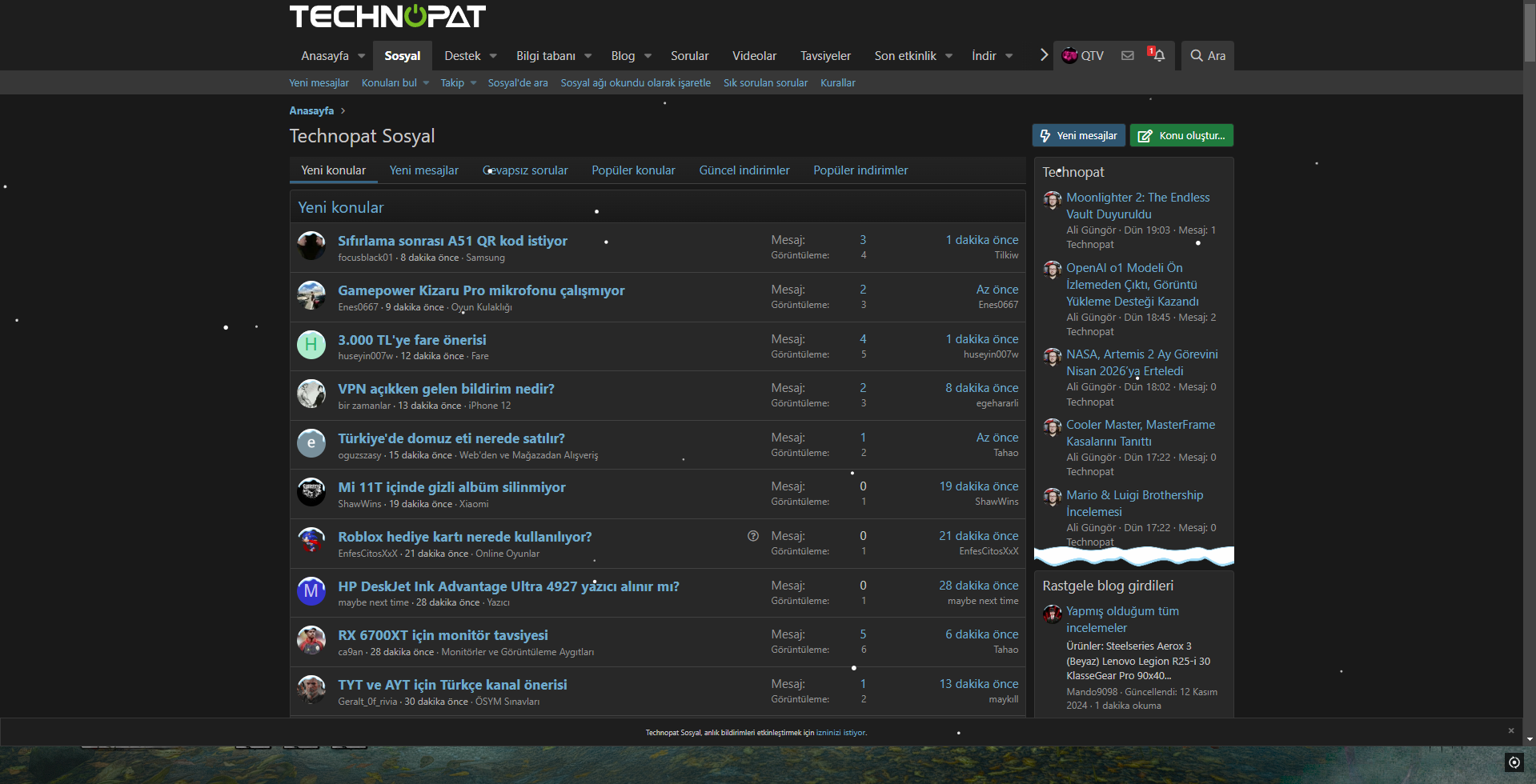
Task: Dismiss the notification permission banner
Action: click(x=1511, y=730)
